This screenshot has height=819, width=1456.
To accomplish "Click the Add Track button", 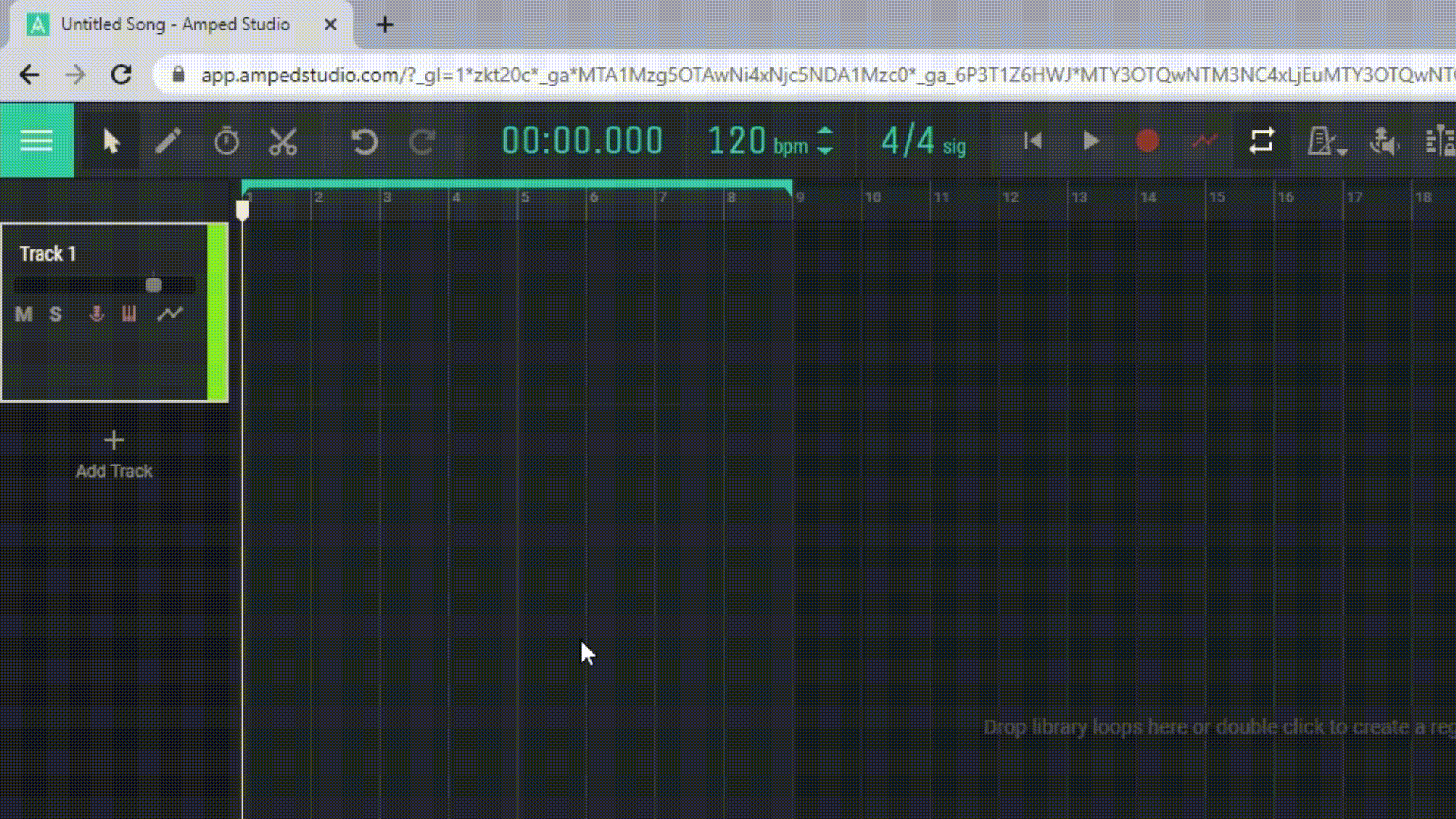I will [114, 454].
